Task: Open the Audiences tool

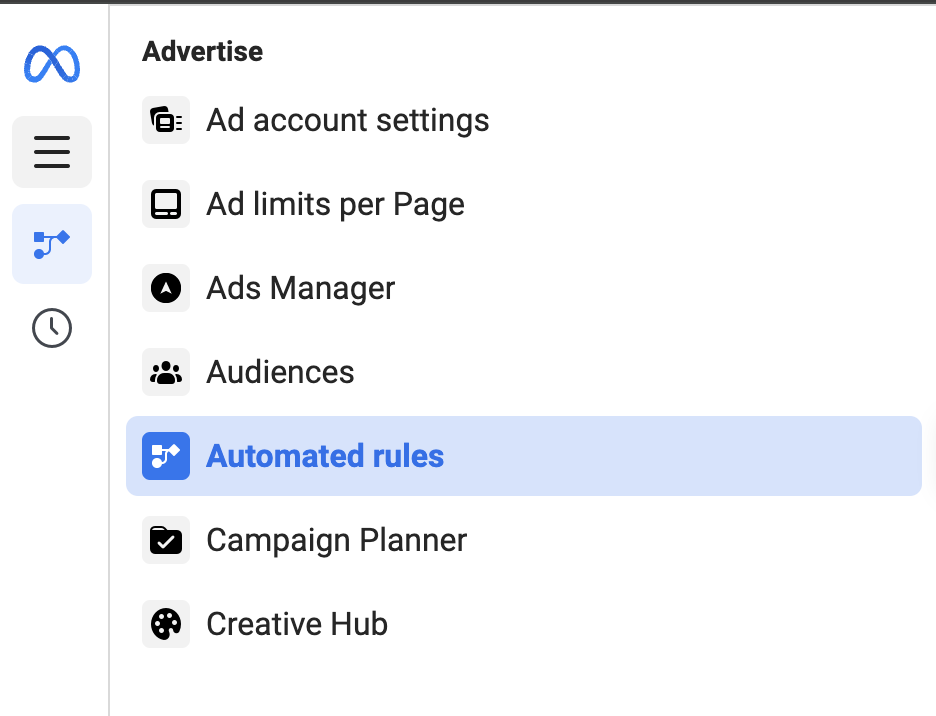Action: [x=281, y=372]
